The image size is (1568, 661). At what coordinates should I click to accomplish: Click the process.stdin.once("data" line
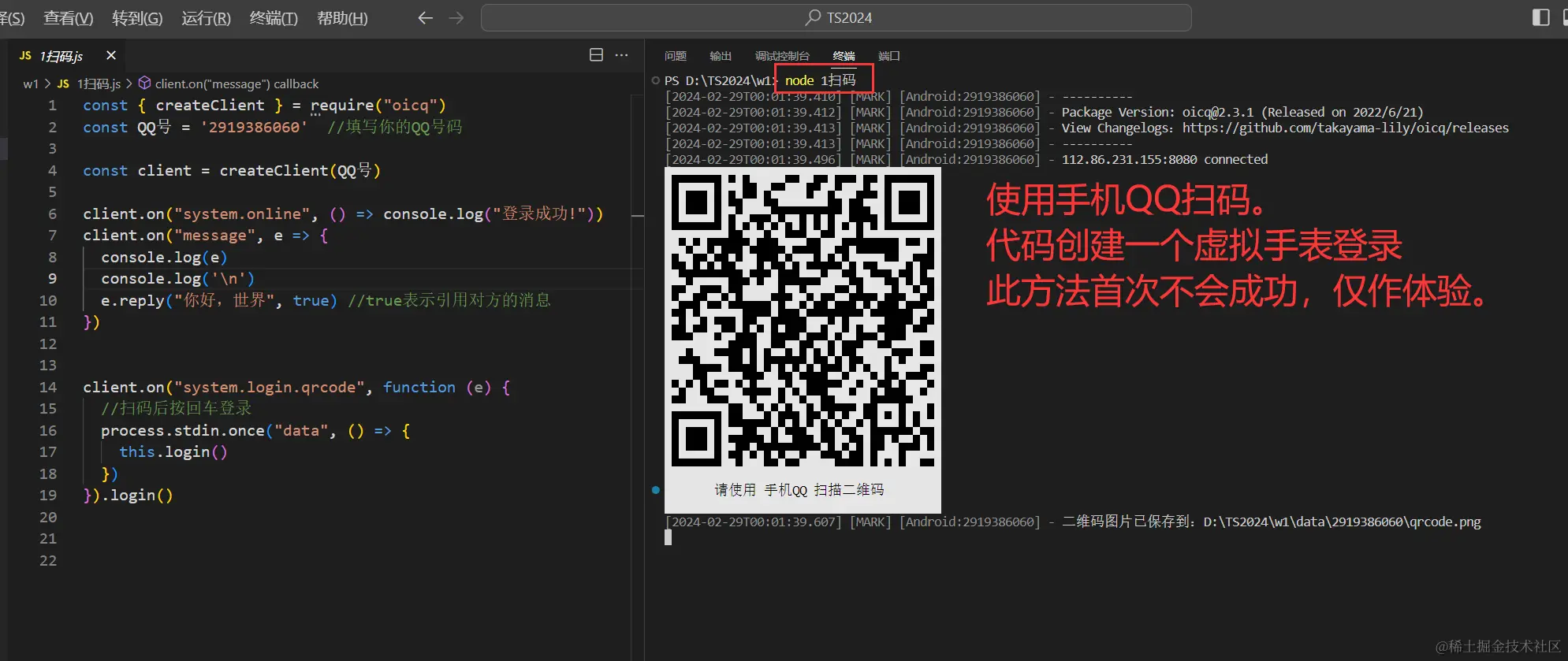[255, 430]
